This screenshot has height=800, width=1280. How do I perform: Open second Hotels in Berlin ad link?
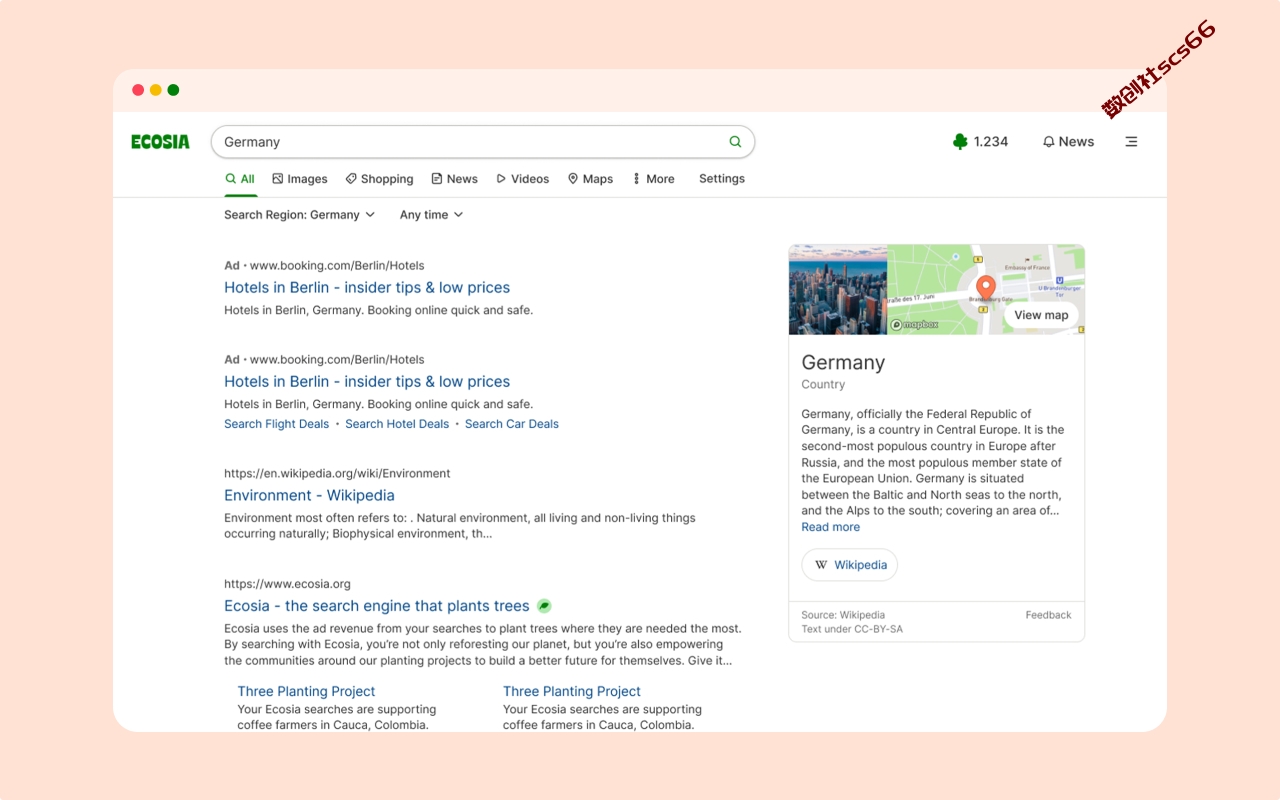(367, 382)
